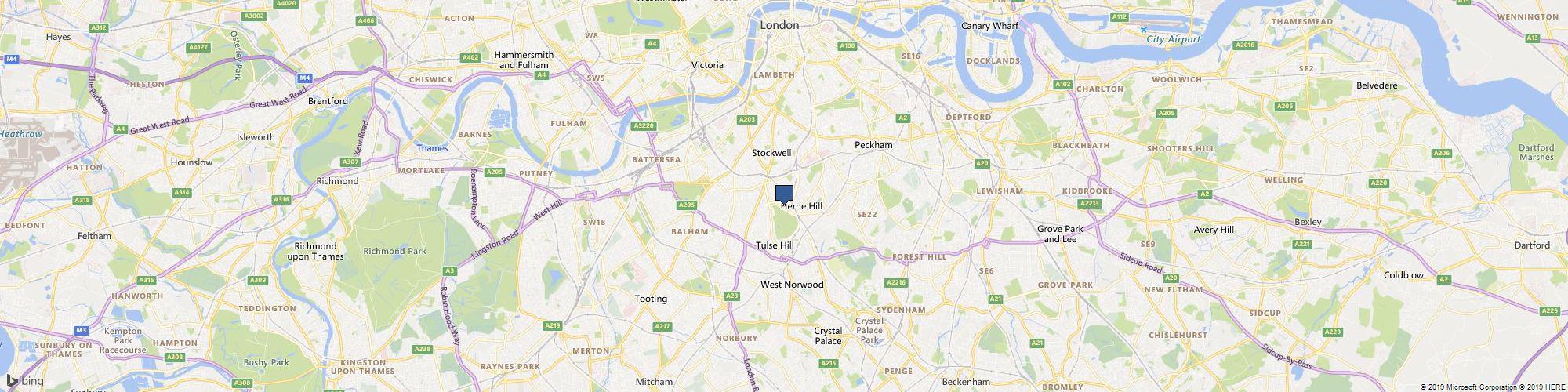The width and height of the screenshot is (1568, 392).
Task: Click the M4 motorway shield near Brentford
Action: [x=305, y=77]
